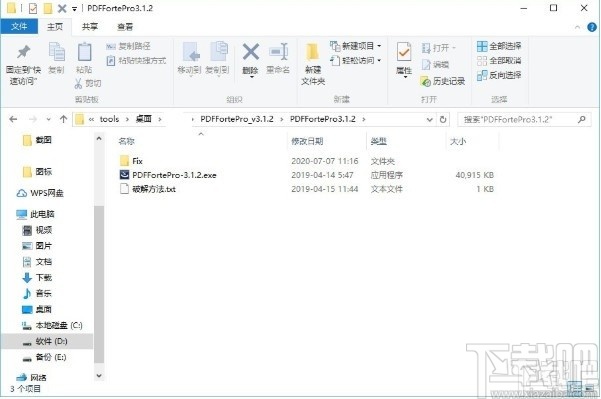Click the Delete X icon
601x399 pixels.
pyautogui.click(x=251, y=52)
